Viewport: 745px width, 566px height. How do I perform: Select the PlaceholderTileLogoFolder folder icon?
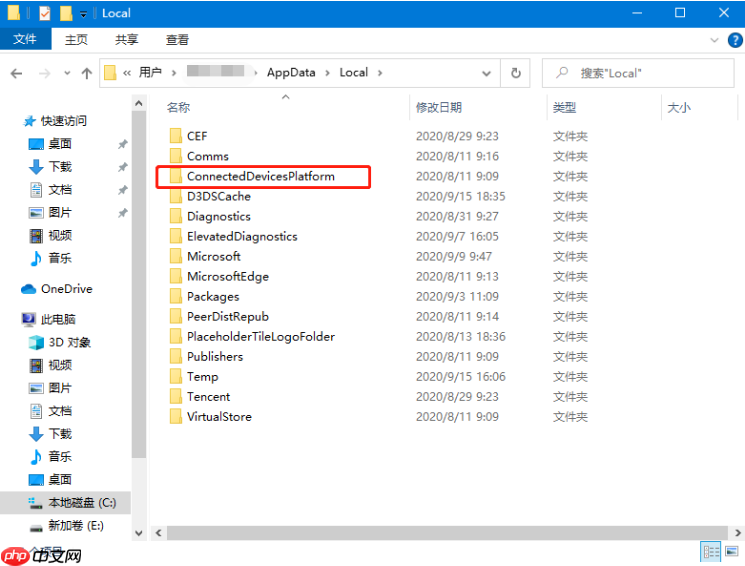(176, 336)
